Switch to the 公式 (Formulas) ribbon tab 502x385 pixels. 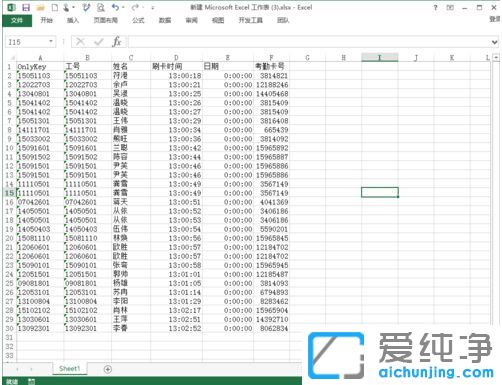pos(138,20)
